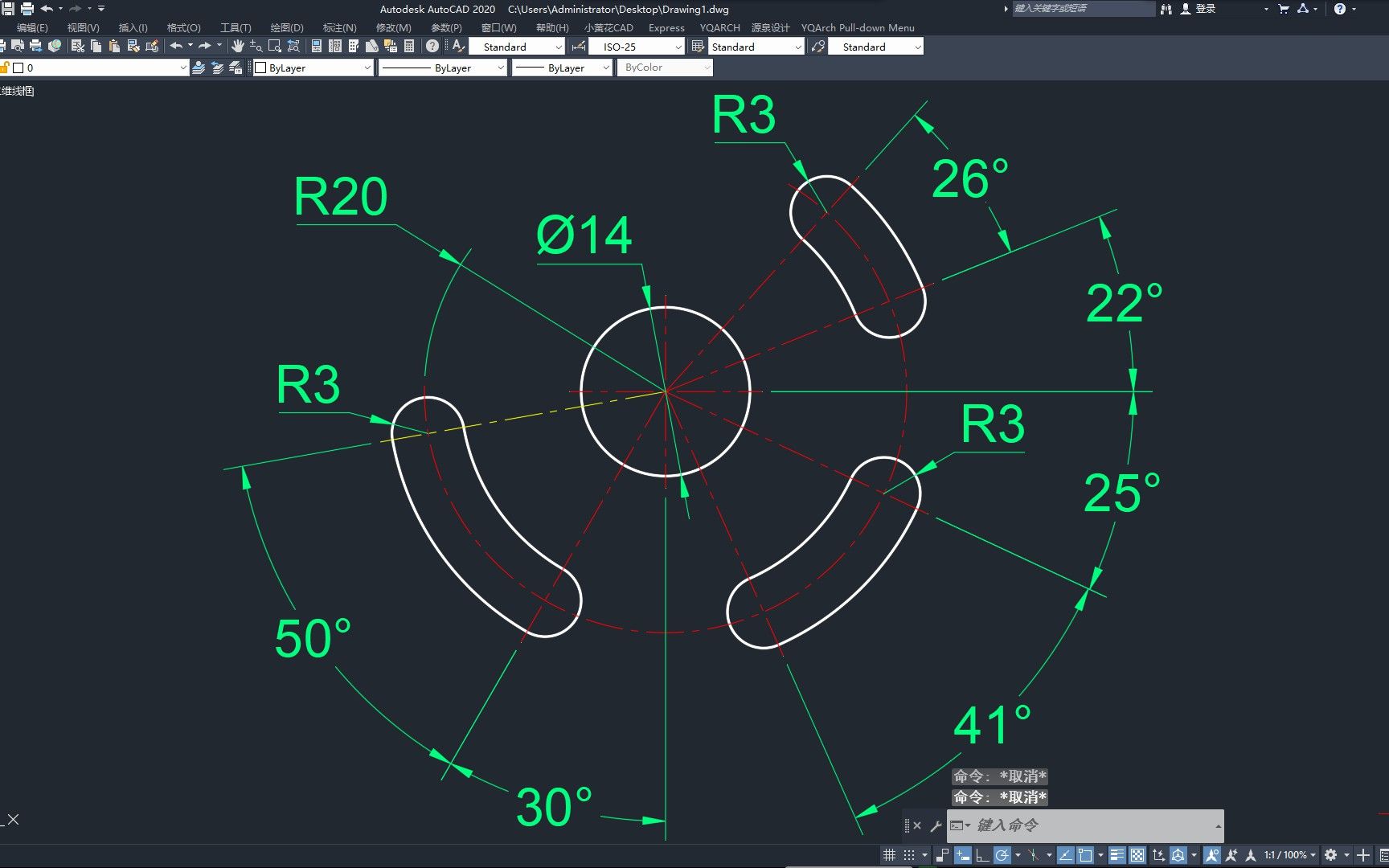1389x868 pixels.
Task: Open the 插入(I) menu
Action: pyautogui.click(x=133, y=27)
